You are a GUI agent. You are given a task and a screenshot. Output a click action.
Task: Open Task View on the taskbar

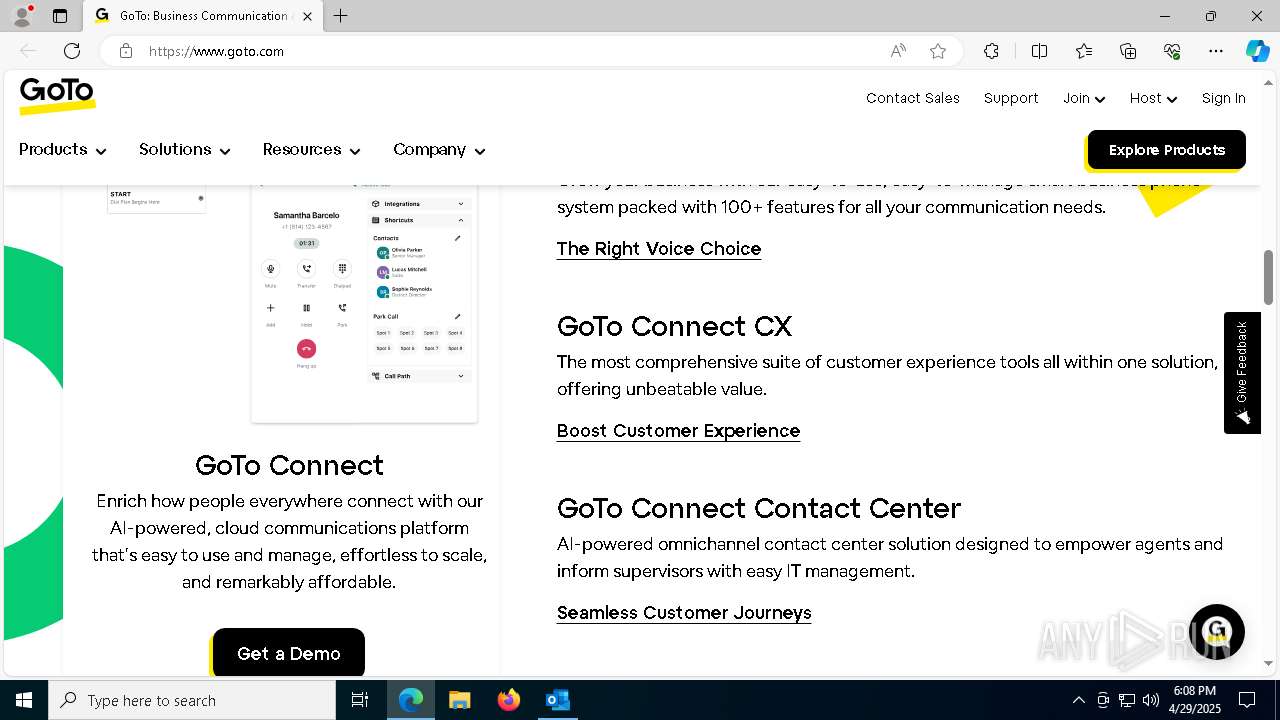360,700
